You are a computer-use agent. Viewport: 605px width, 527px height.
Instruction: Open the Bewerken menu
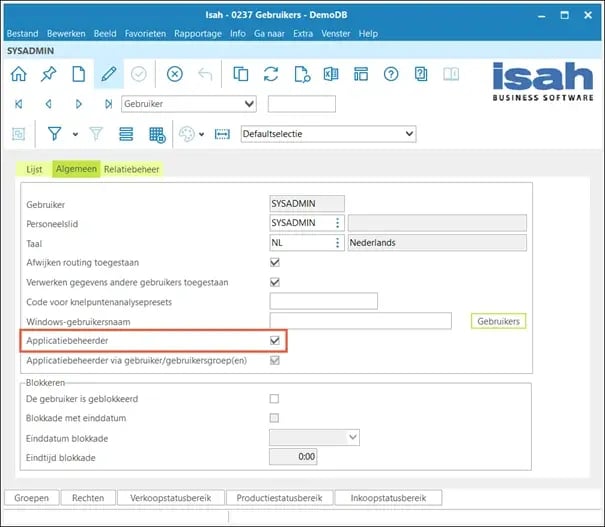[x=66, y=34]
